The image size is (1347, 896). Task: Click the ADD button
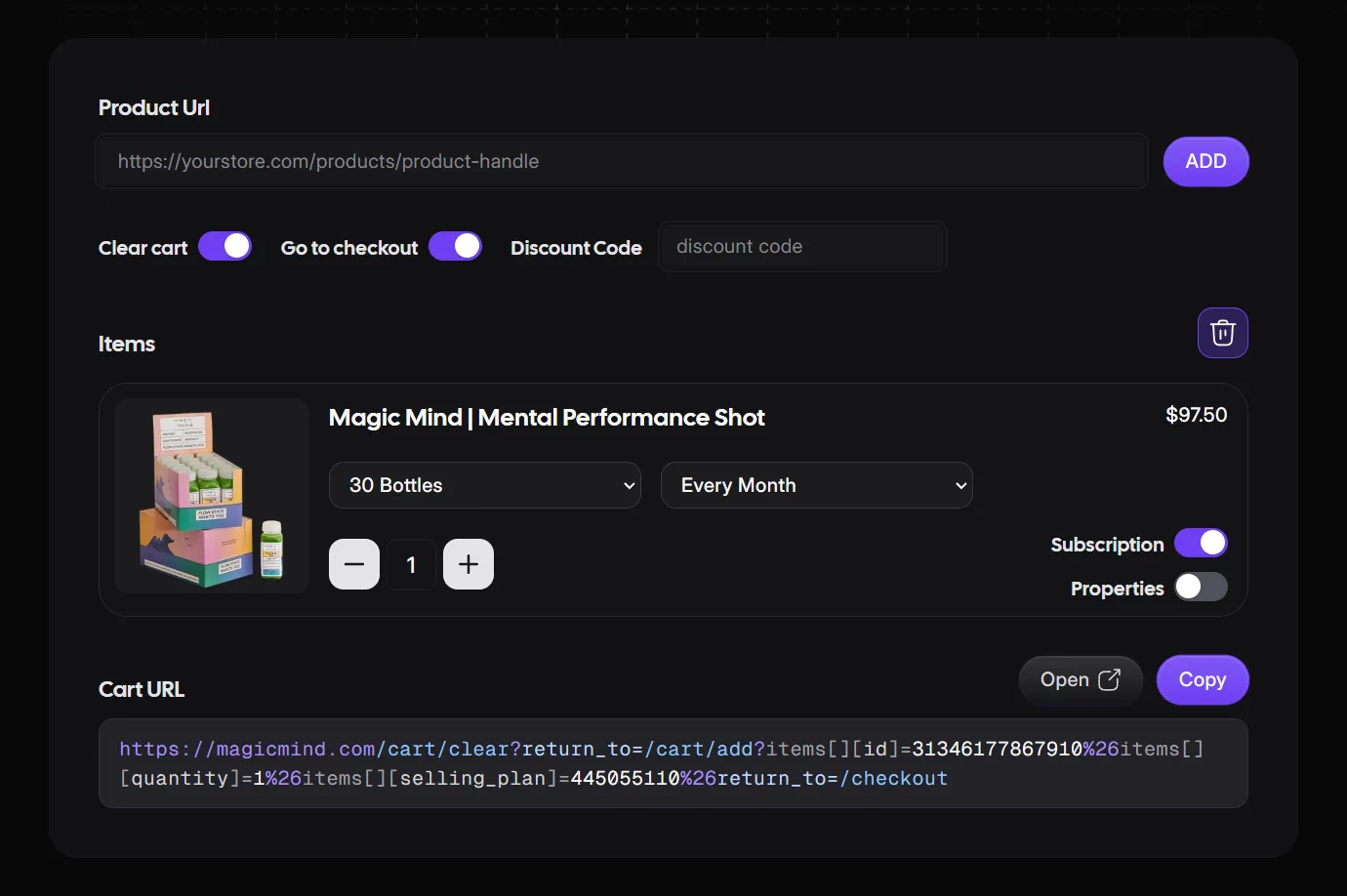[x=1205, y=161]
